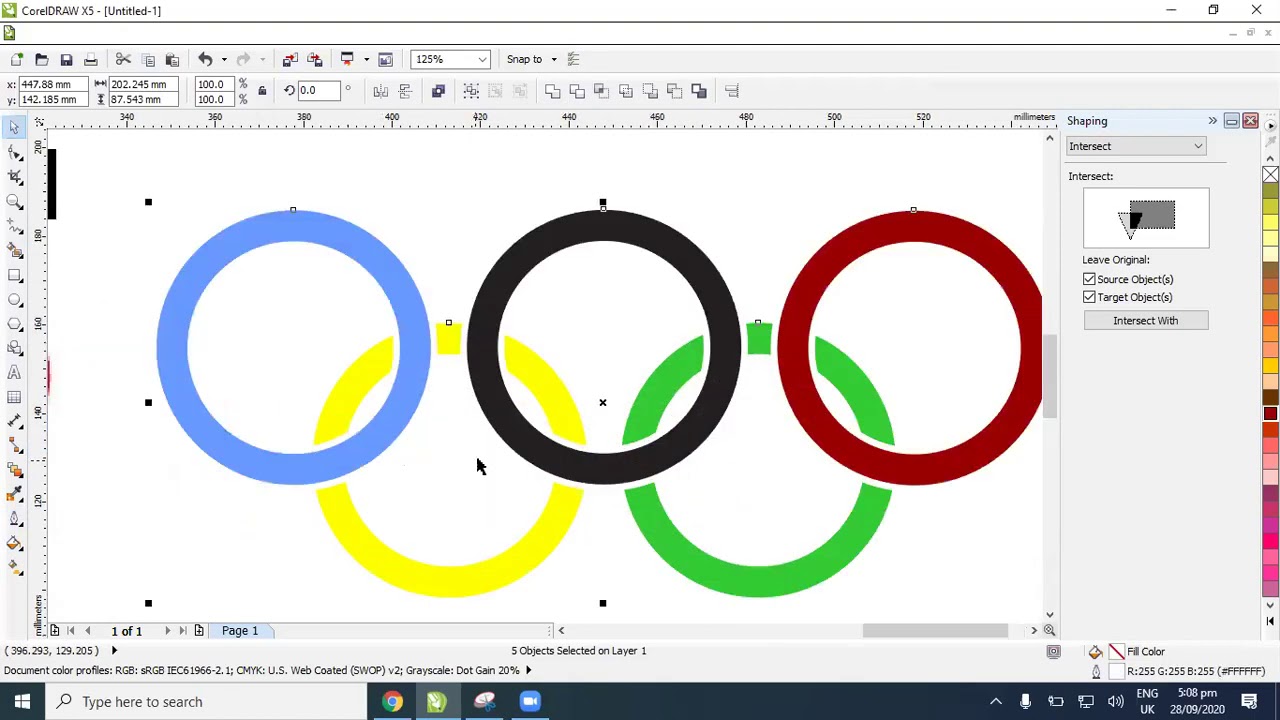
Task: Select the Freehand tool
Action: pyautogui.click(x=14, y=226)
